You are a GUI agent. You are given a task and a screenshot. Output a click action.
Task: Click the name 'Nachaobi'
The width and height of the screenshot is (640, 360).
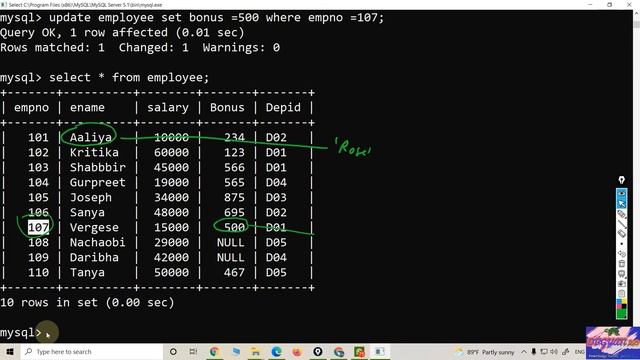(98, 243)
